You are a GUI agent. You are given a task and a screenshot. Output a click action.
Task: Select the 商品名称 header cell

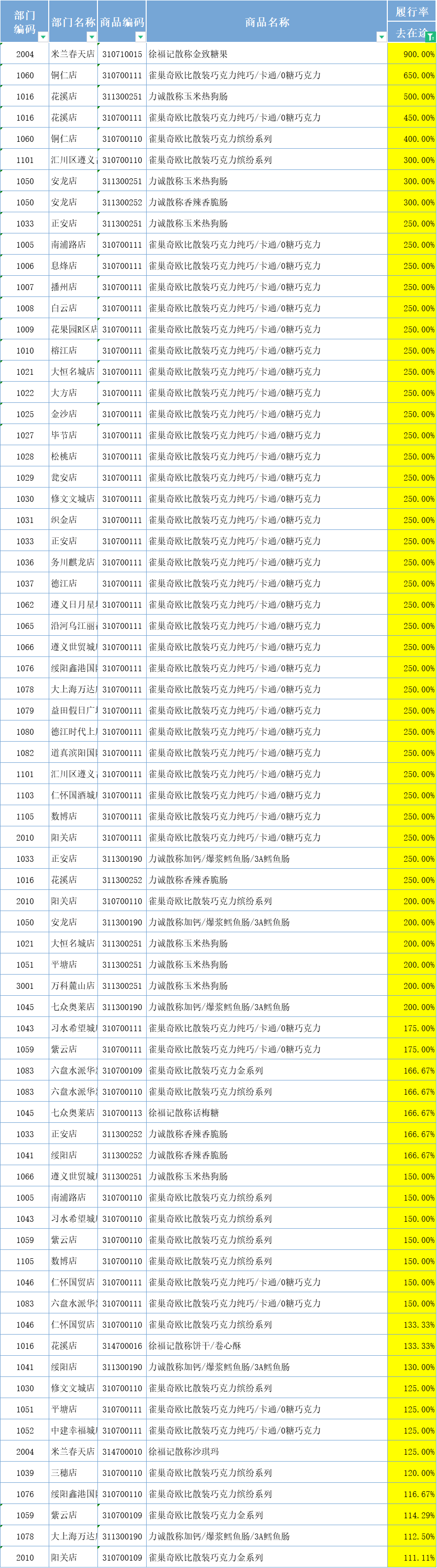click(x=267, y=22)
